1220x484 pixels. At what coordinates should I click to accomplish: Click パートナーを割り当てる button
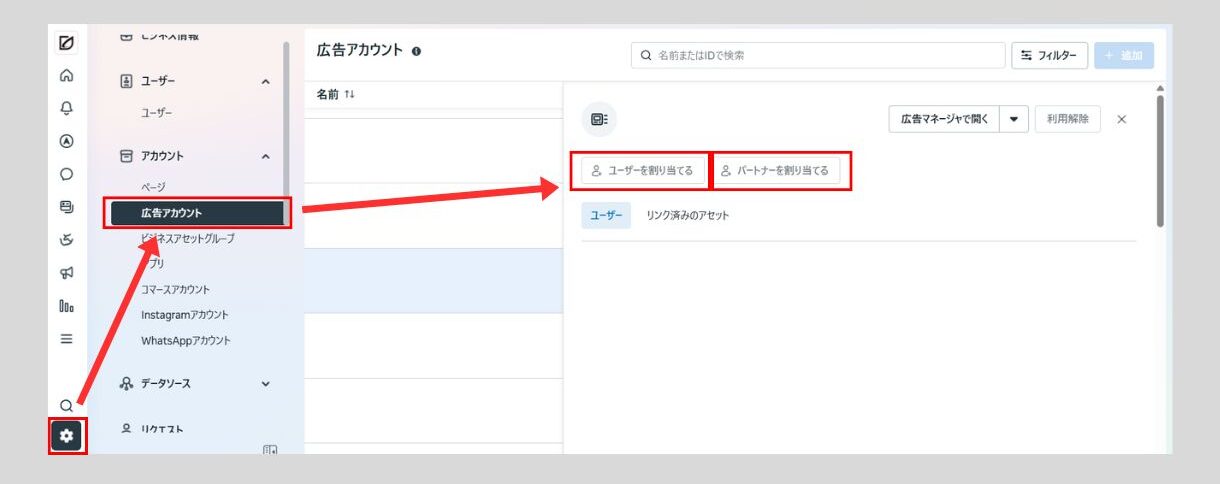pos(775,171)
